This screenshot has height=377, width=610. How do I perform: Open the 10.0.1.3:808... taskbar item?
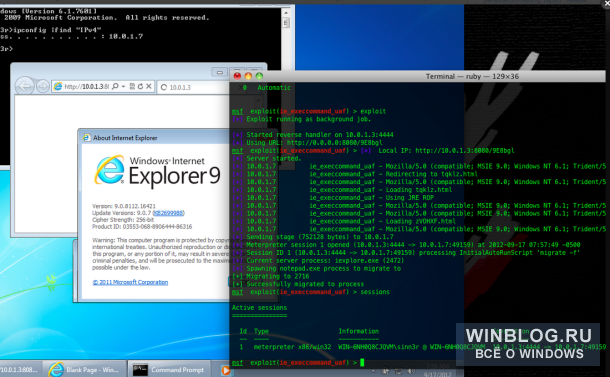pos(20,369)
